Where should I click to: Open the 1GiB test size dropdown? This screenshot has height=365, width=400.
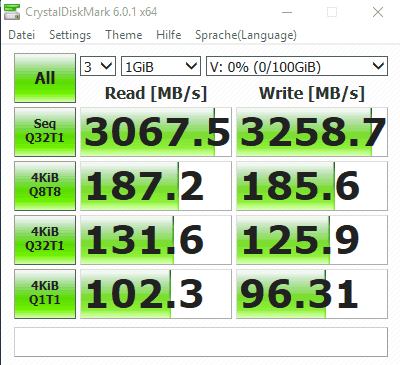pos(161,66)
